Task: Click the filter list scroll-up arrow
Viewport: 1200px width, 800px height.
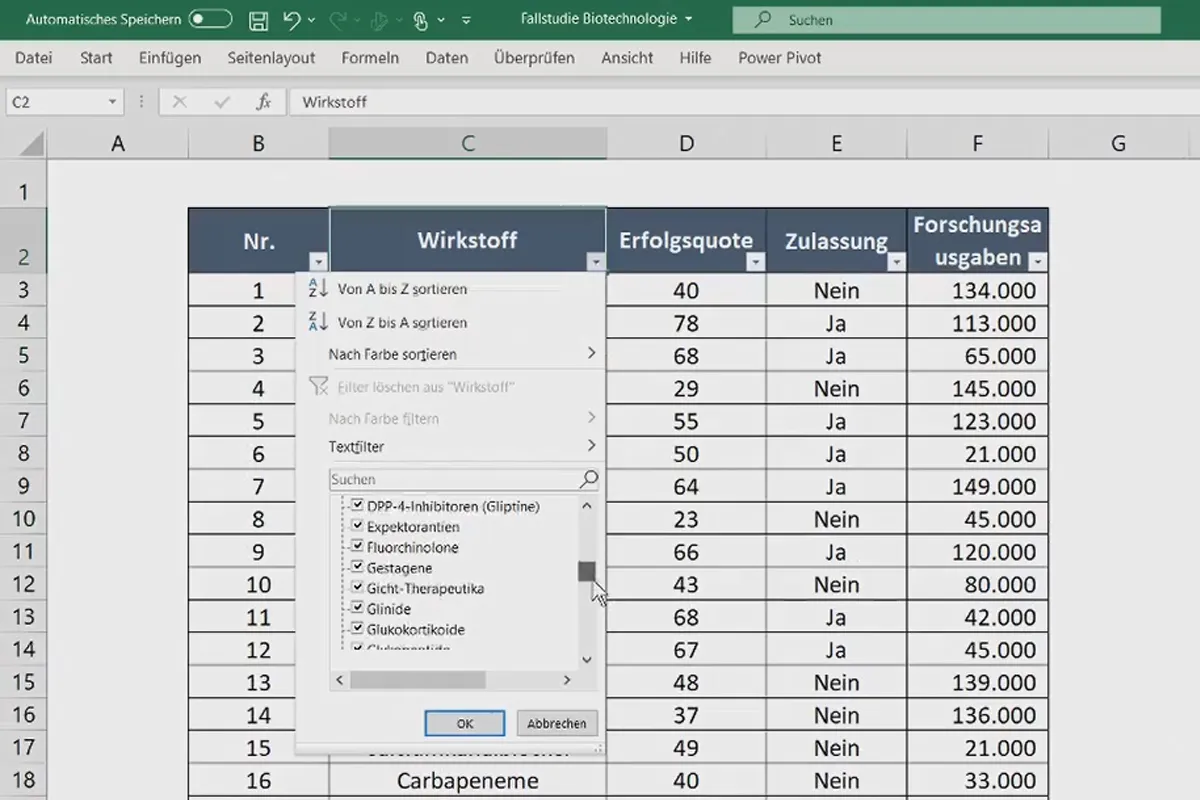Action: click(x=587, y=506)
